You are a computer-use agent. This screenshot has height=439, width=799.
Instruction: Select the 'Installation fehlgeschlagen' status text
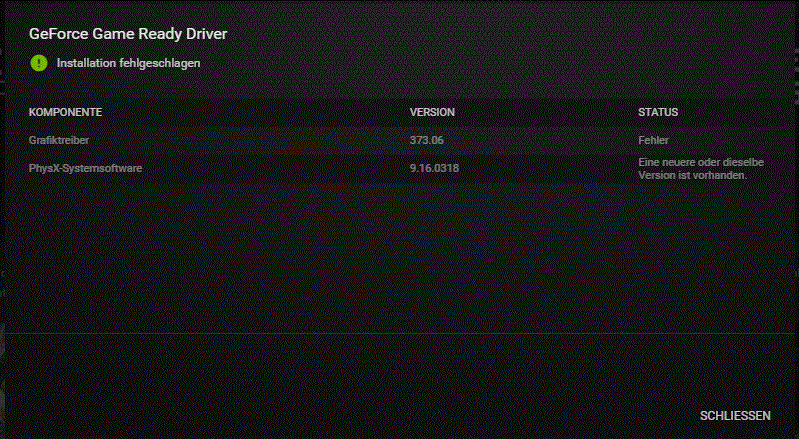coord(128,63)
